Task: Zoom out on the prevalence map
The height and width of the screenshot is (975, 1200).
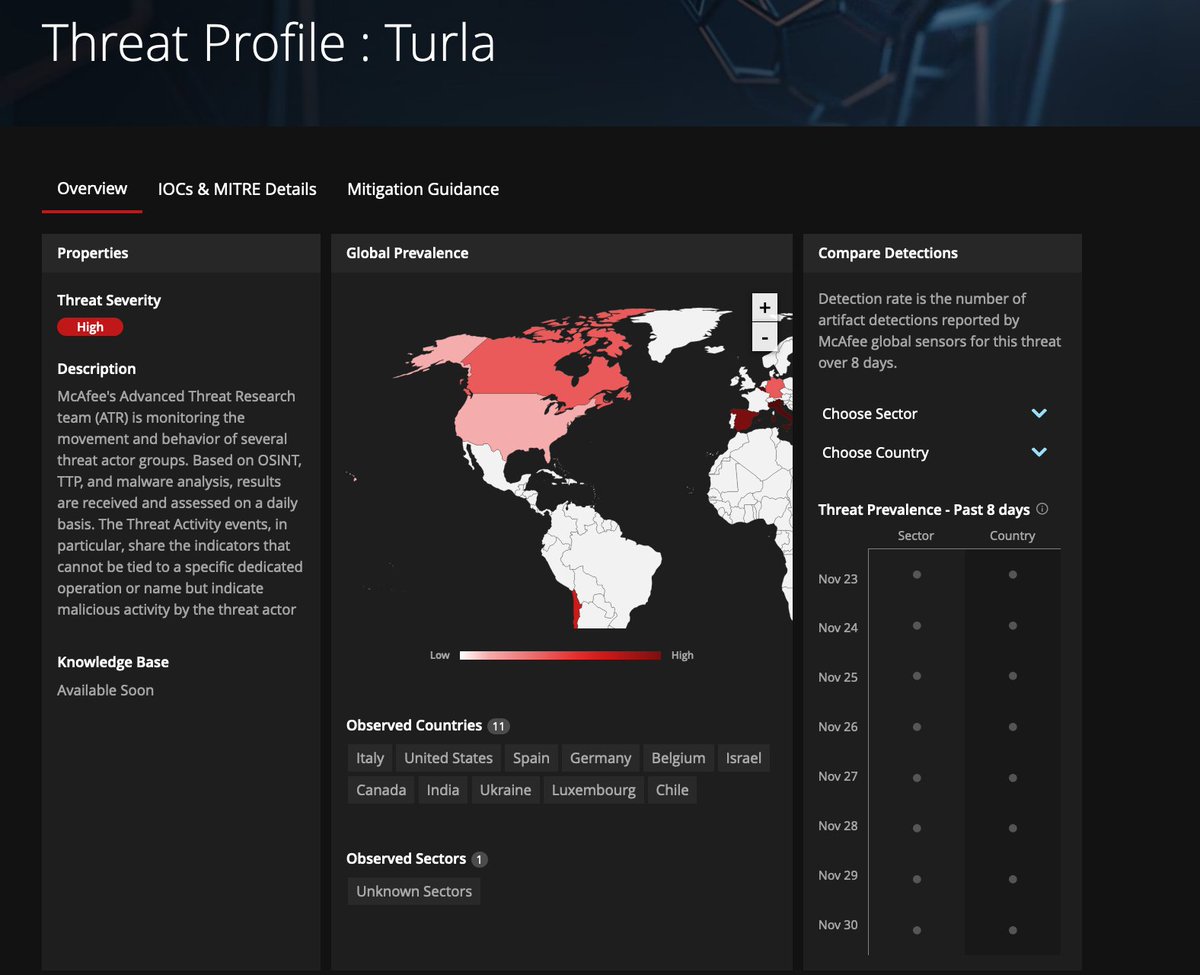Action: click(x=765, y=337)
